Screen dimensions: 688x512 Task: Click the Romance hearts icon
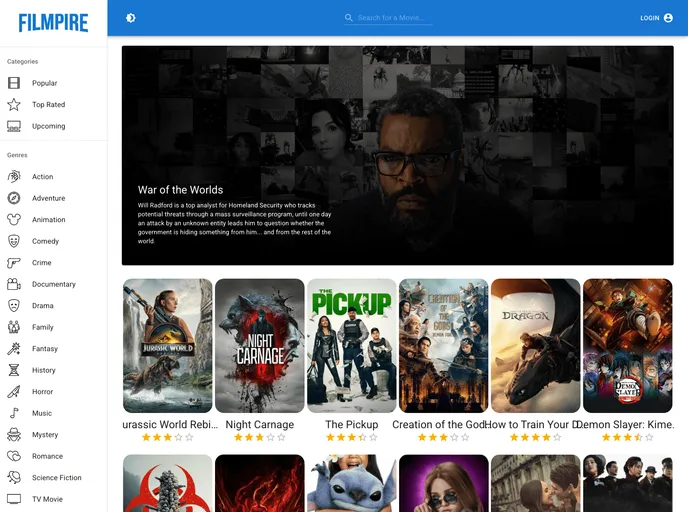pyautogui.click(x=14, y=456)
